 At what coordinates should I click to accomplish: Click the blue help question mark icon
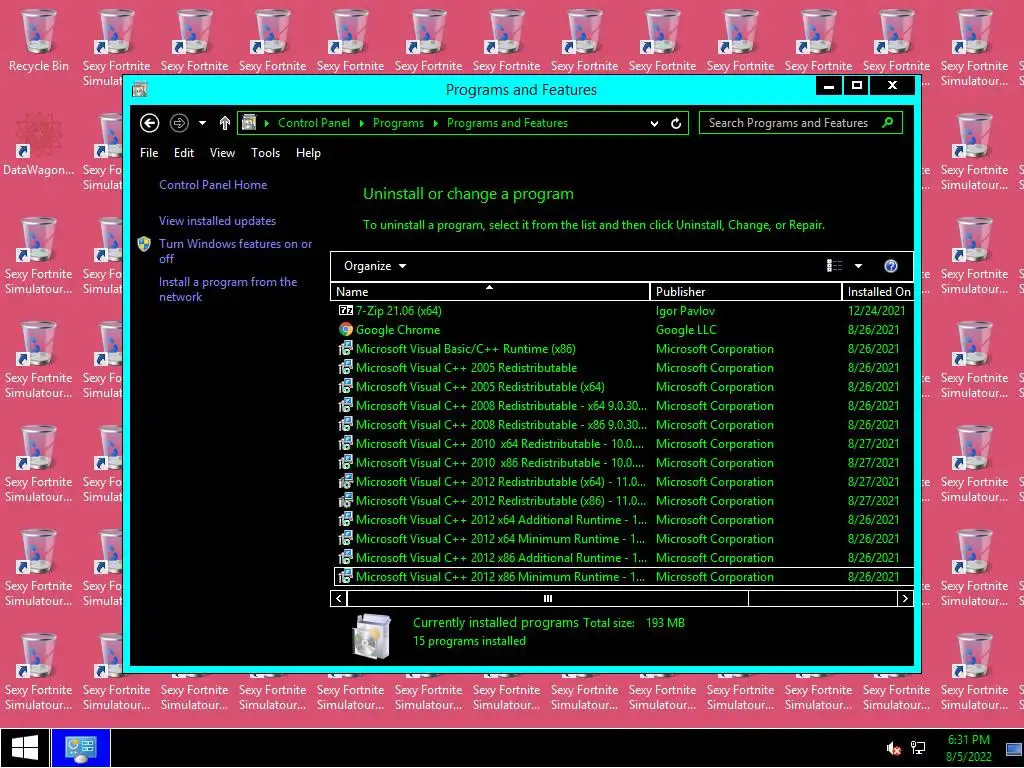click(891, 266)
